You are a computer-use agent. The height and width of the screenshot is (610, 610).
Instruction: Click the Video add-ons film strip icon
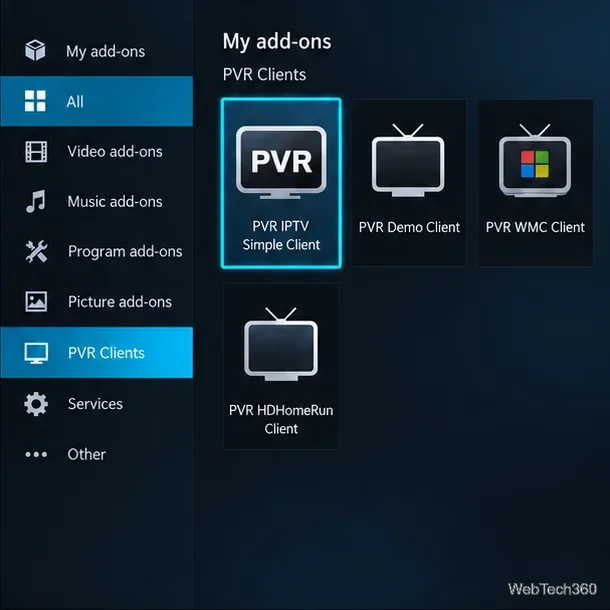(x=36, y=151)
